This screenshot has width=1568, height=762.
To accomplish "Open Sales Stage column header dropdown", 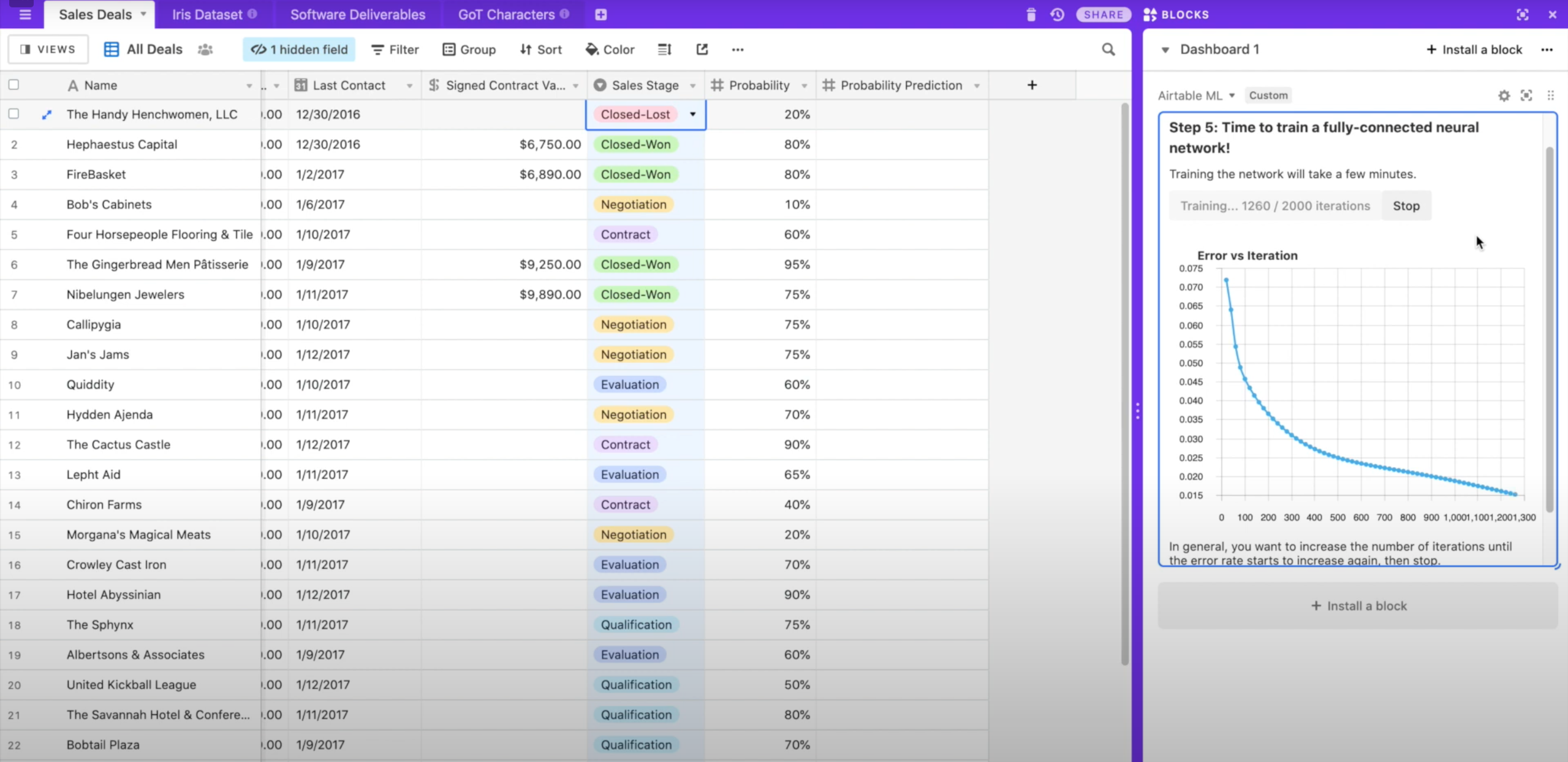I will [692, 86].
